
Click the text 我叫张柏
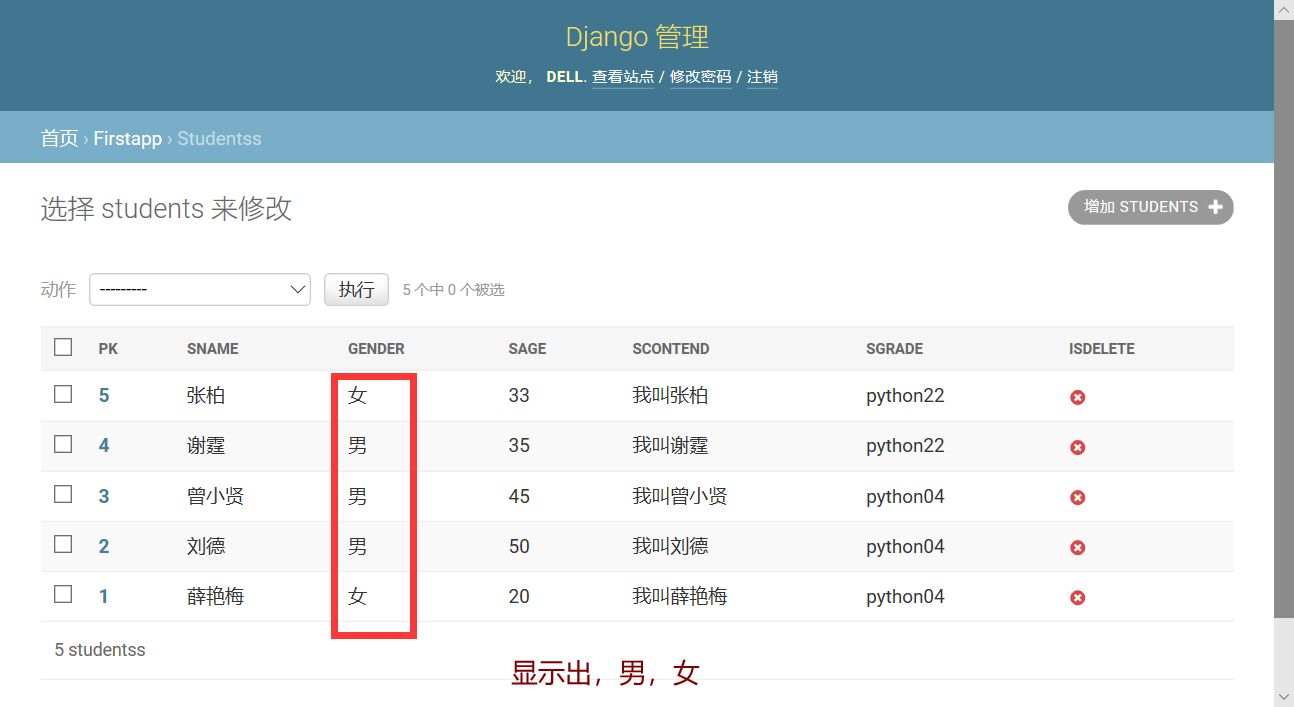(670, 396)
